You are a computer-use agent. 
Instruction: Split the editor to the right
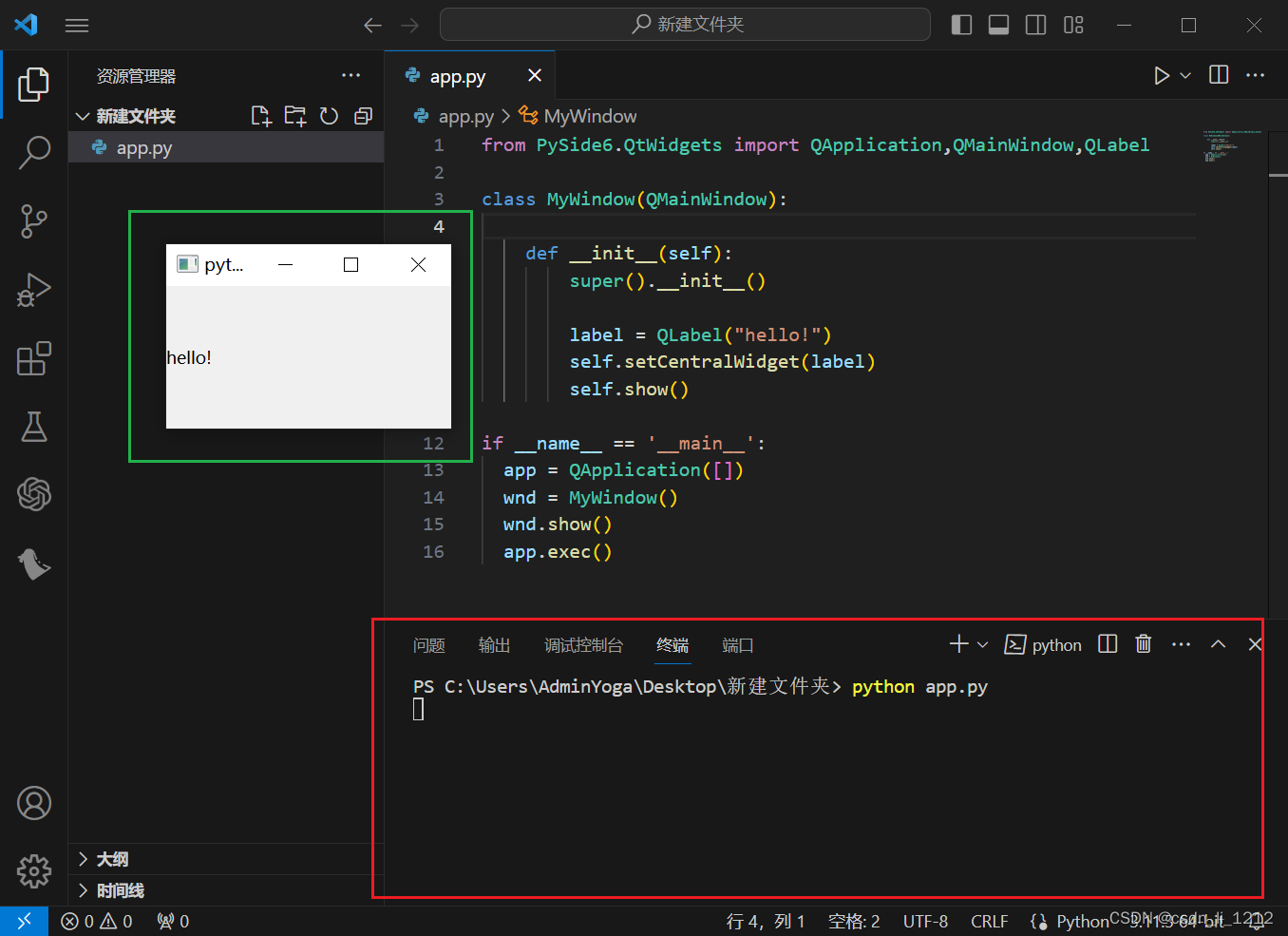[1219, 75]
